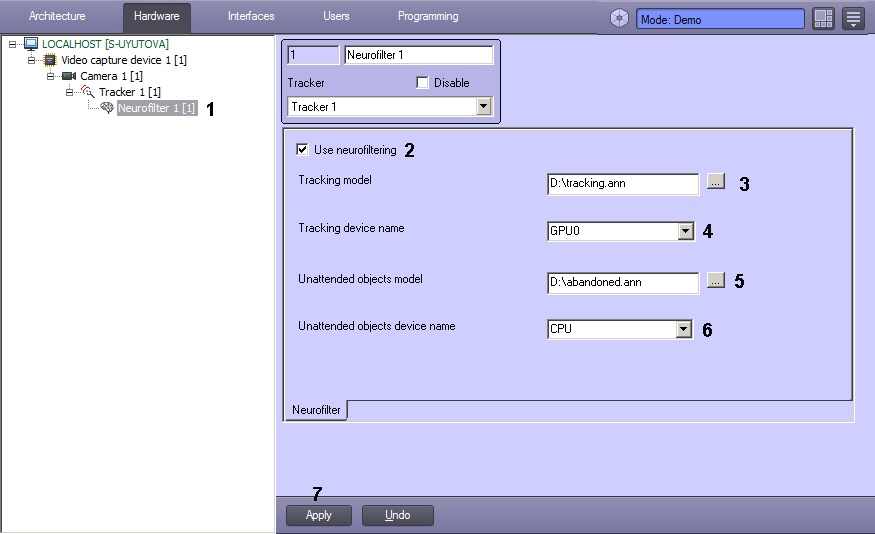Select LOCALHOST [S-UYUTOVA] in tree
Screen dimensions: 875x534
click(x=105, y=44)
